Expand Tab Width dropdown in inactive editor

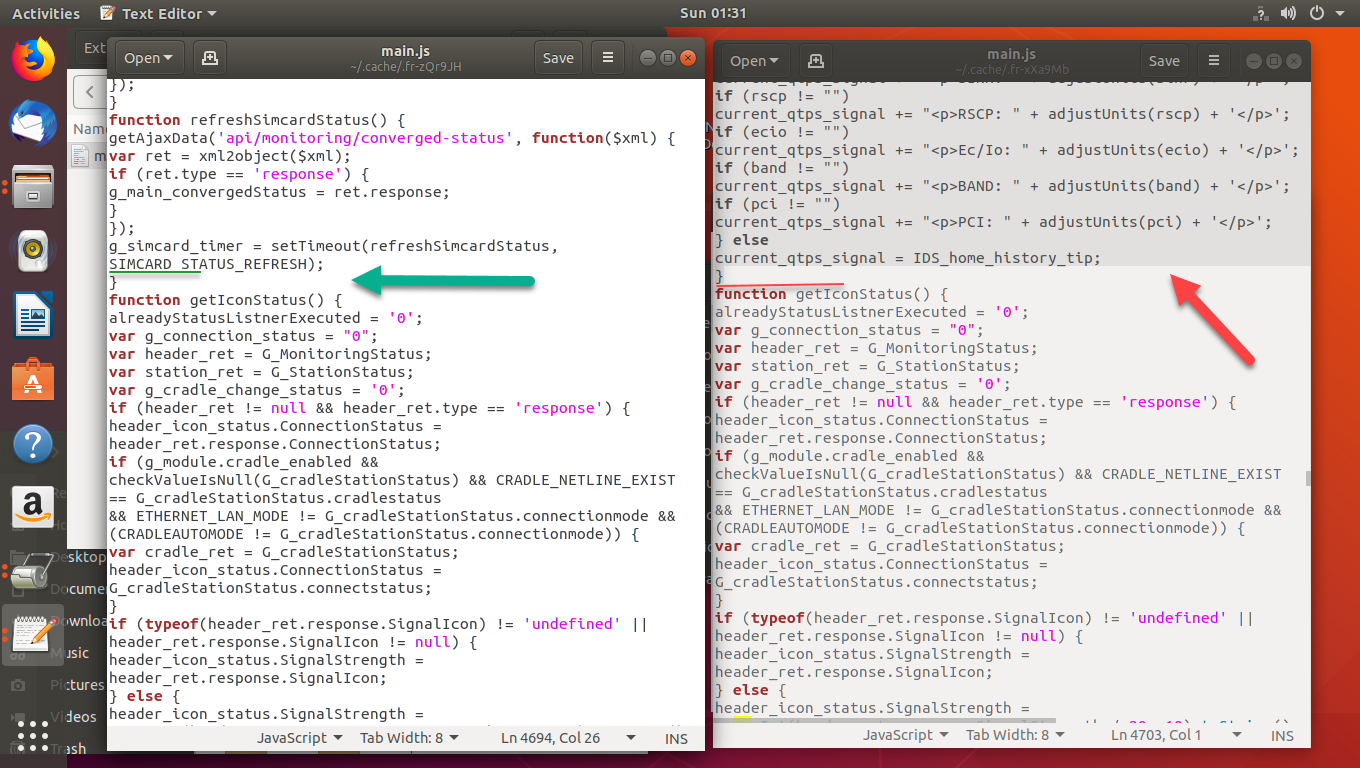click(x=1015, y=735)
